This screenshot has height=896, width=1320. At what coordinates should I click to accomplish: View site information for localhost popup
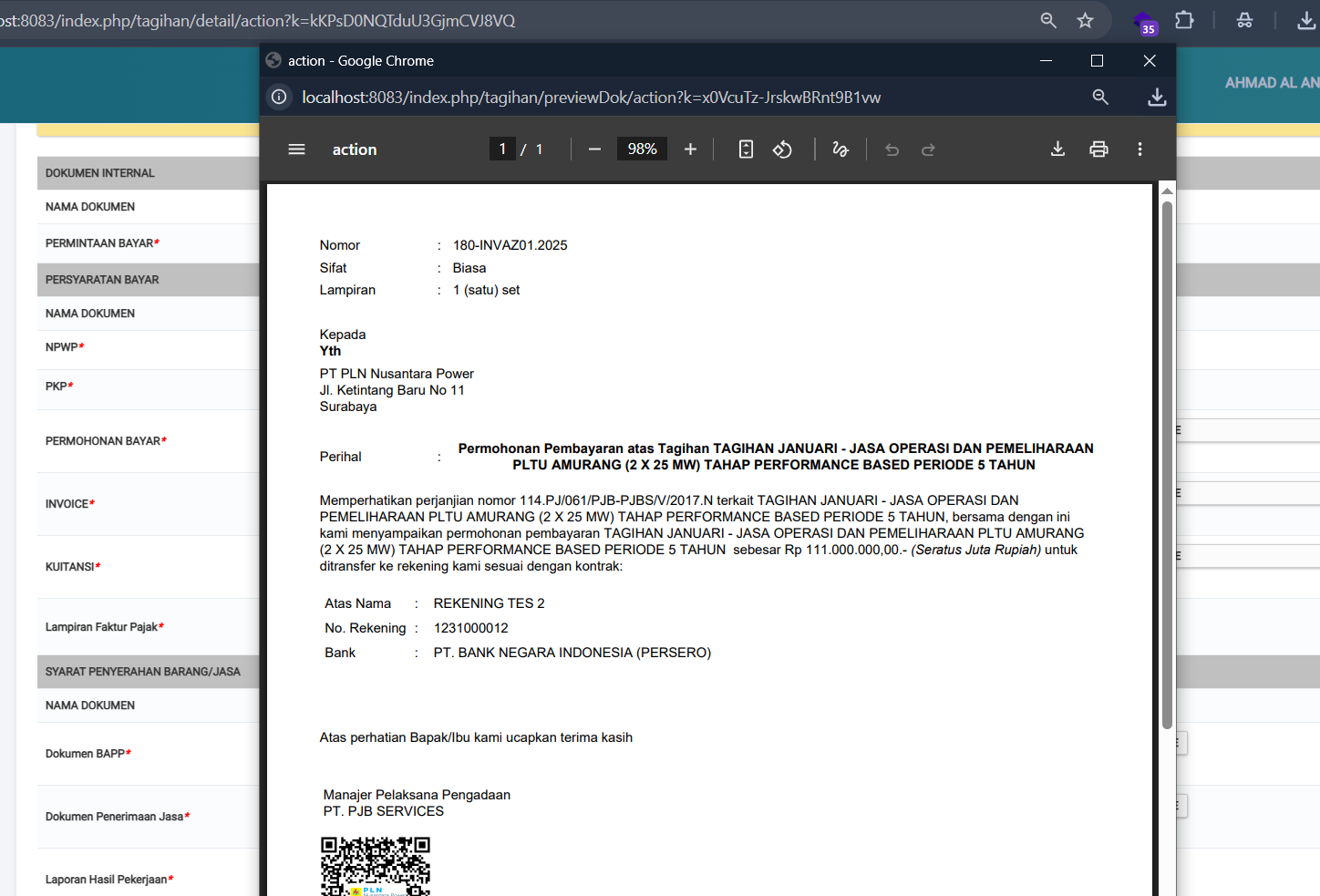pos(280,98)
